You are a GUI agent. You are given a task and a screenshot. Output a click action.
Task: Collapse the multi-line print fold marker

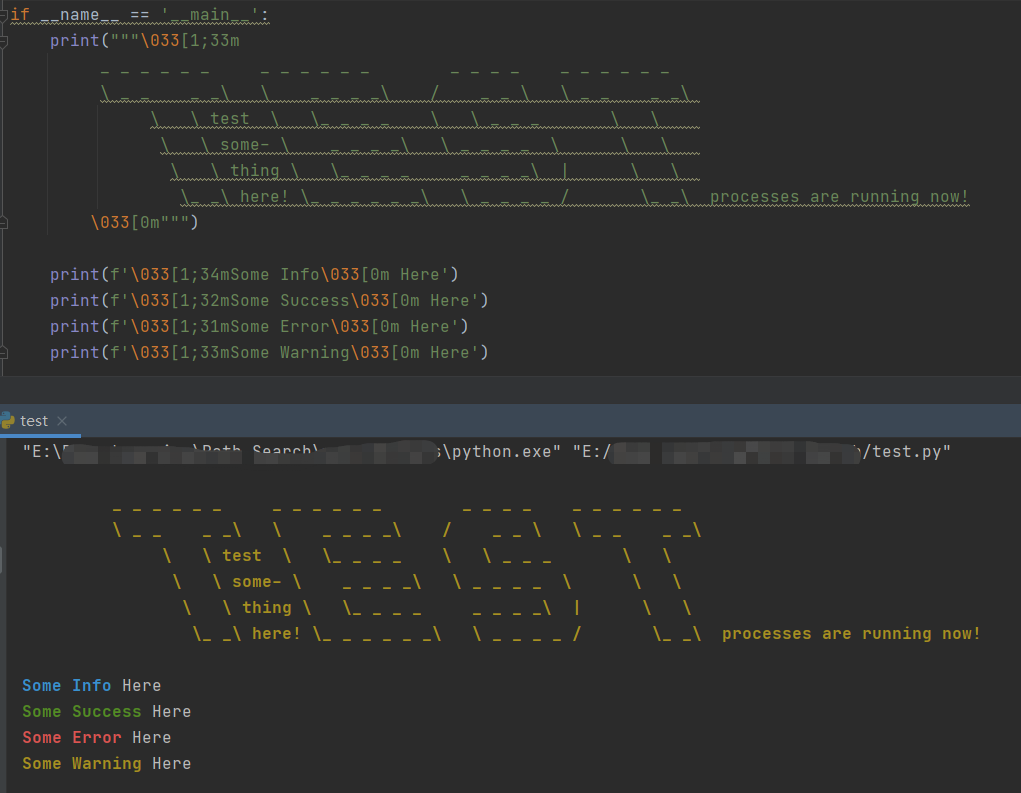tap(3, 42)
